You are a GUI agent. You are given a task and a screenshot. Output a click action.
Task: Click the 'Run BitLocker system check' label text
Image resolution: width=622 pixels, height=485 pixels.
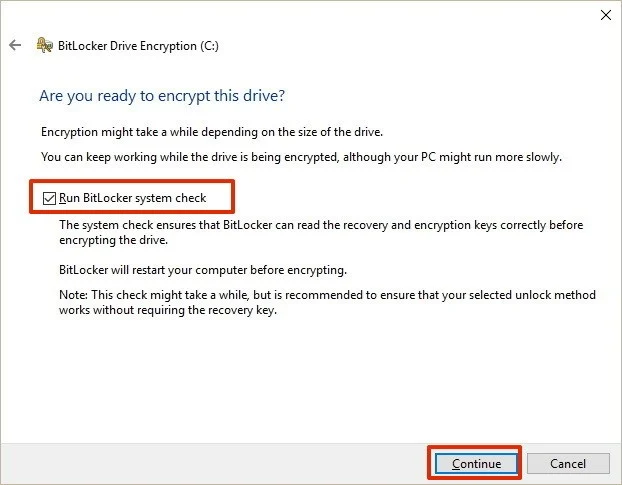pos(132,198)
